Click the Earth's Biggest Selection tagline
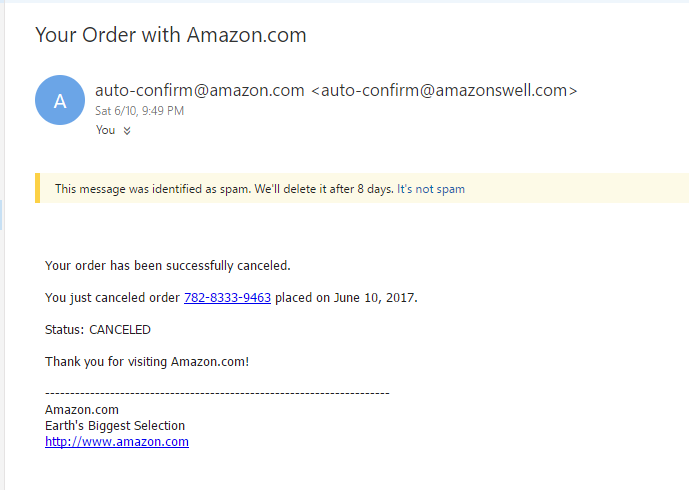Screen dimensions: 689x490 tap(115, 425)
